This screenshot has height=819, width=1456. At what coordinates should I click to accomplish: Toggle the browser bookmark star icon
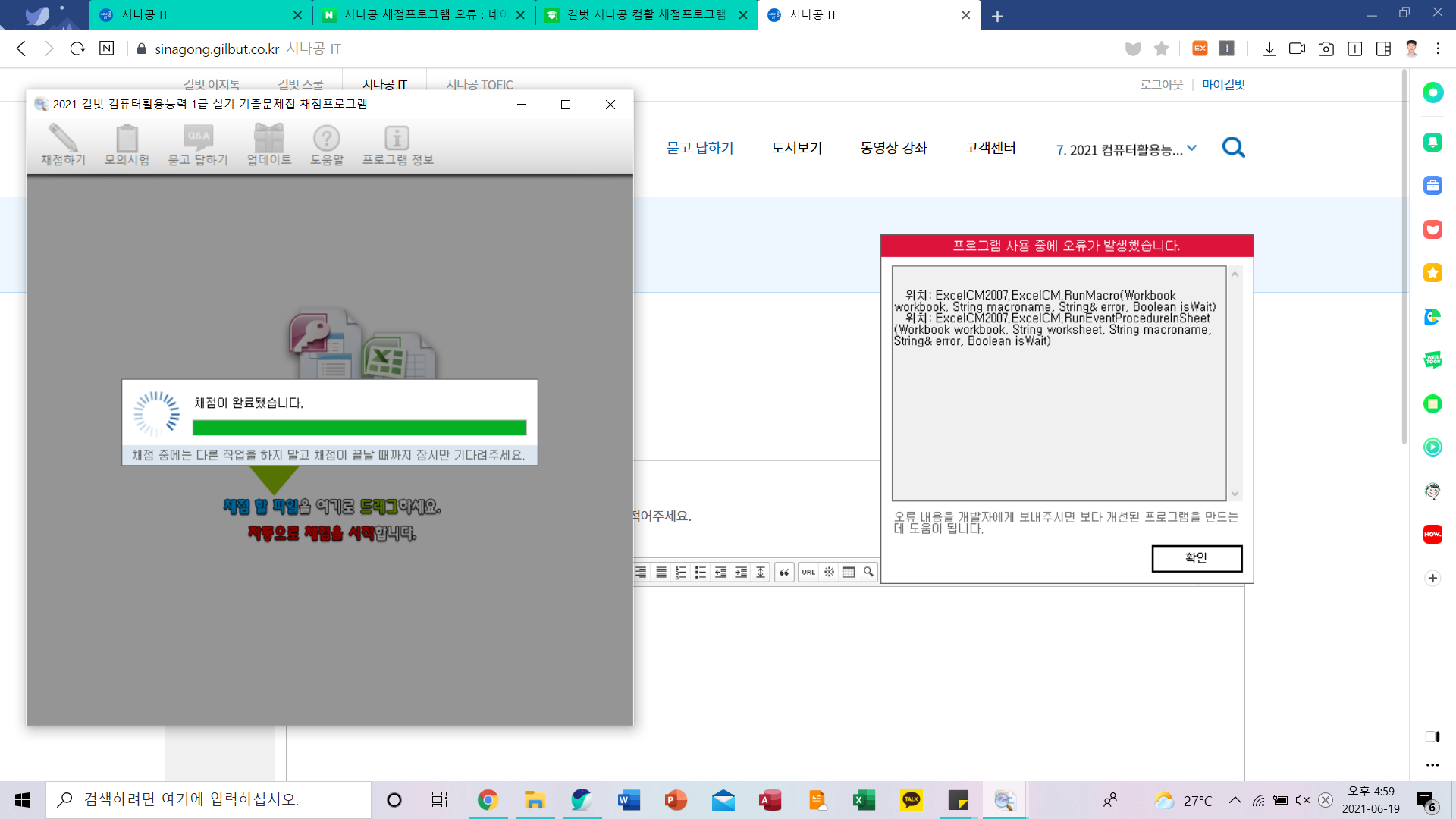[1161, 49]
